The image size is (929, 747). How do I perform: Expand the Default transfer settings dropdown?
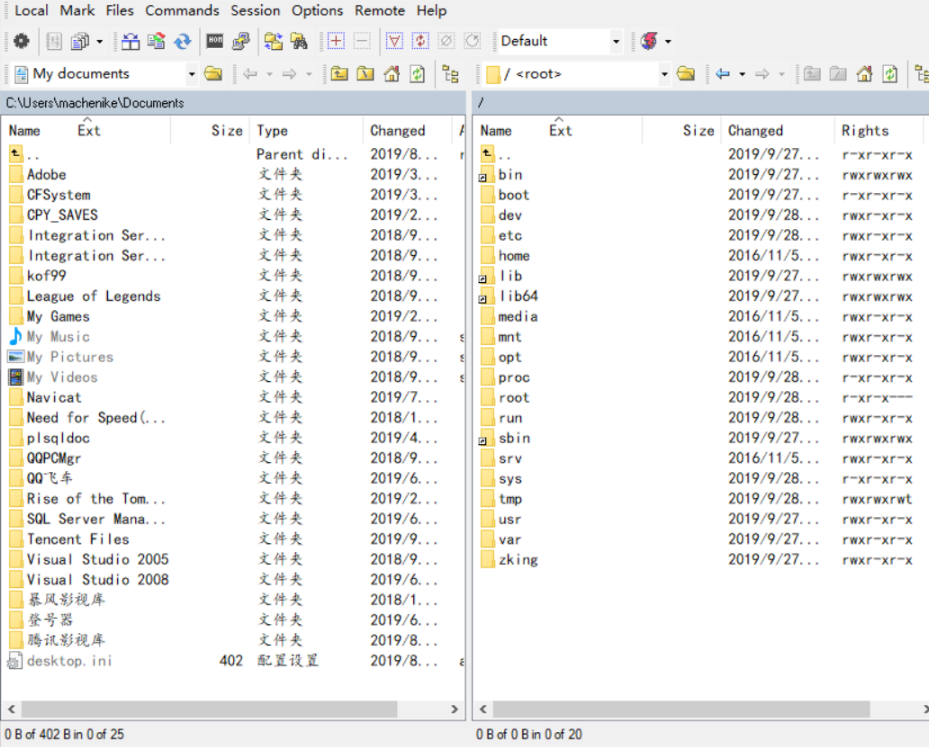pos(616,41)
